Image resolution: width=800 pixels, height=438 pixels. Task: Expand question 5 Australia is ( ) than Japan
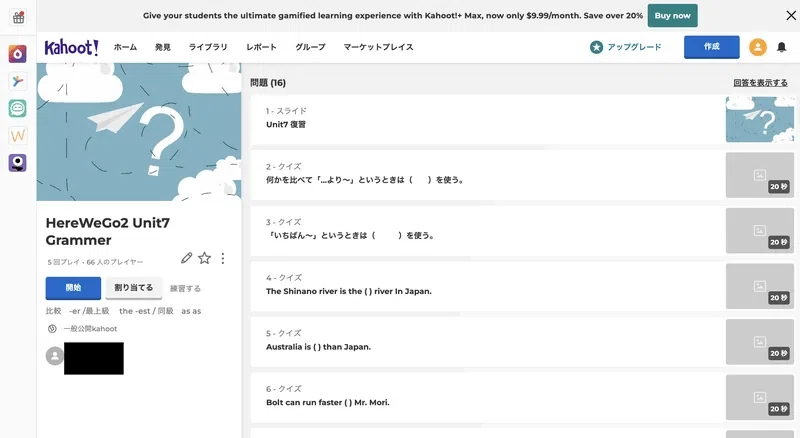coord(522,342)
